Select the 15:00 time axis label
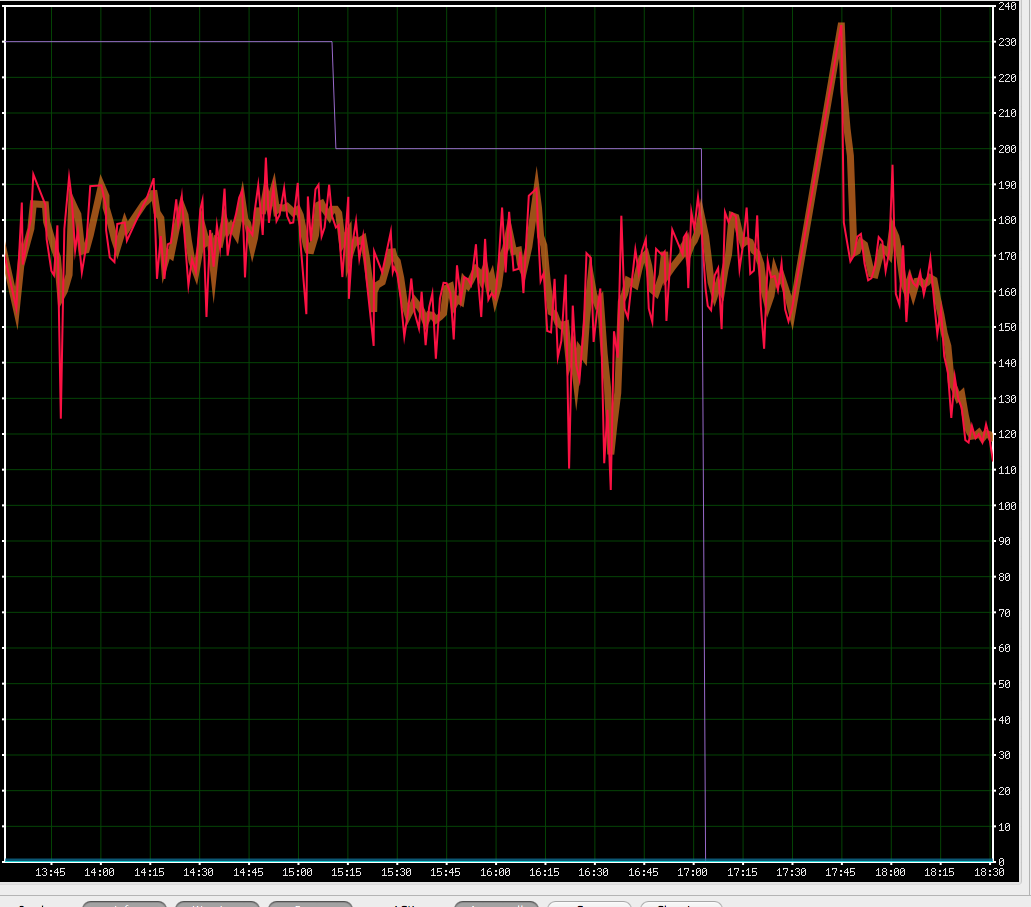 pyautogui.click(x=297, y=872)
